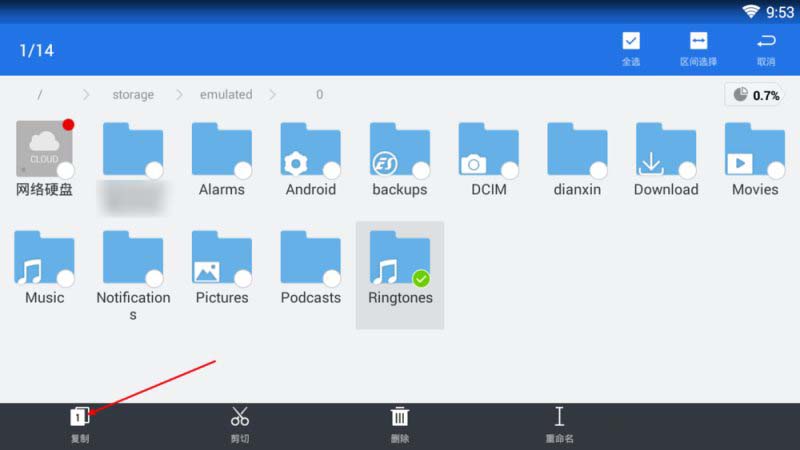Open the Download folder
The height and width of the screenshot is (450, 800).
click(666, 149)
